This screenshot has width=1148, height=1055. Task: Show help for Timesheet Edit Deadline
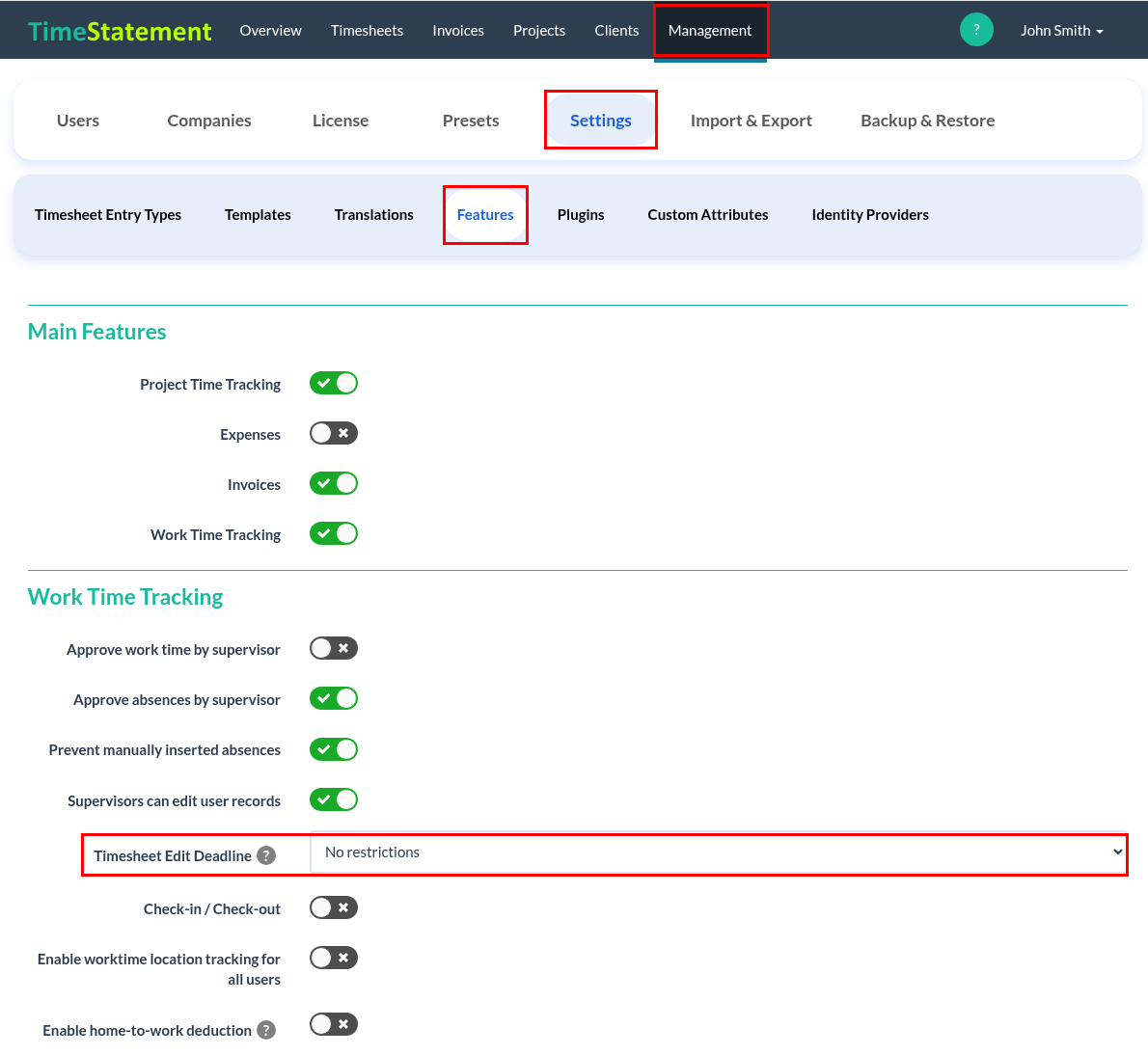pos(266,855)
